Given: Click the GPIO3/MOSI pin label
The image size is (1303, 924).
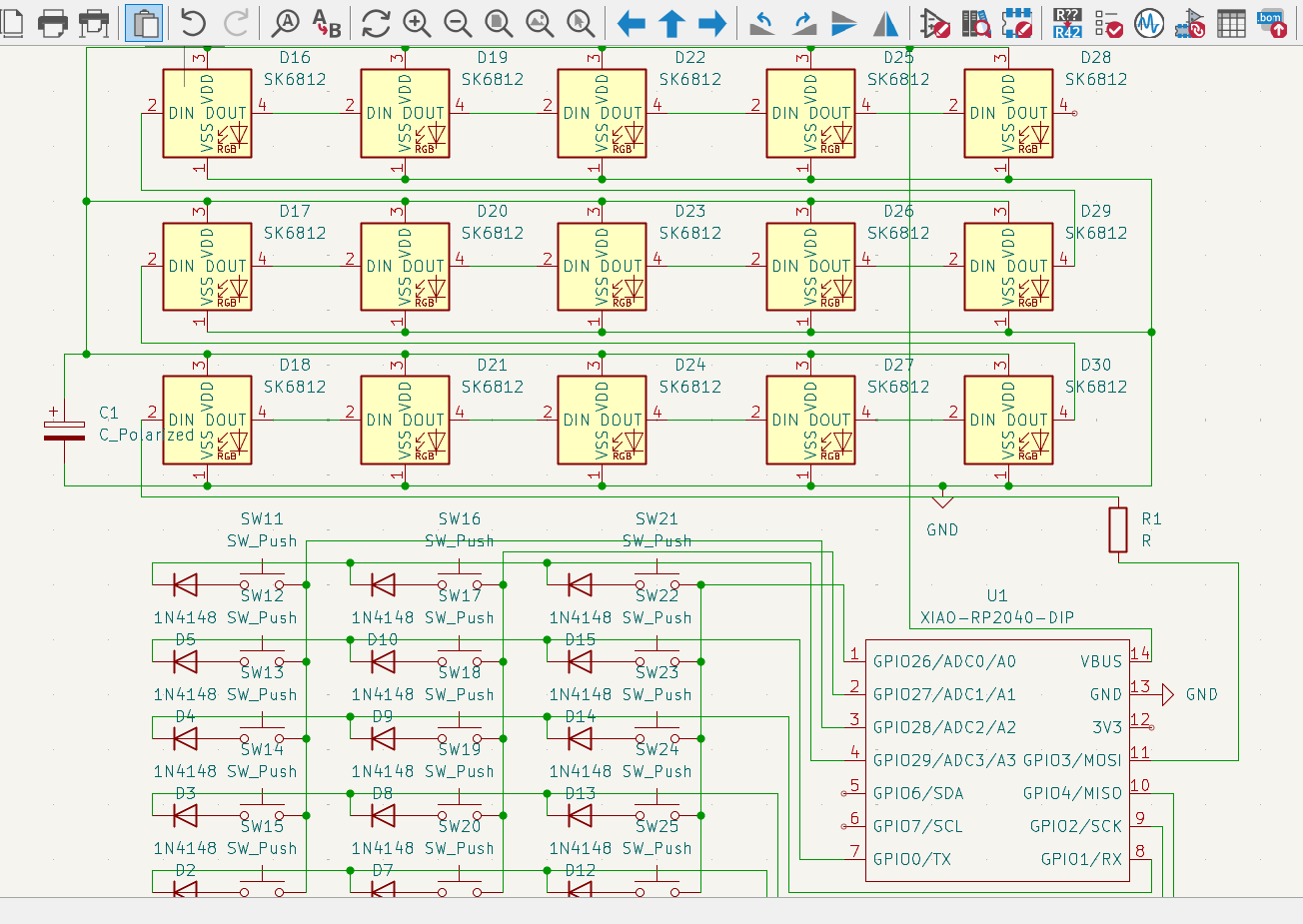Looking at the screenshot, I should [x=1072, y=760].
